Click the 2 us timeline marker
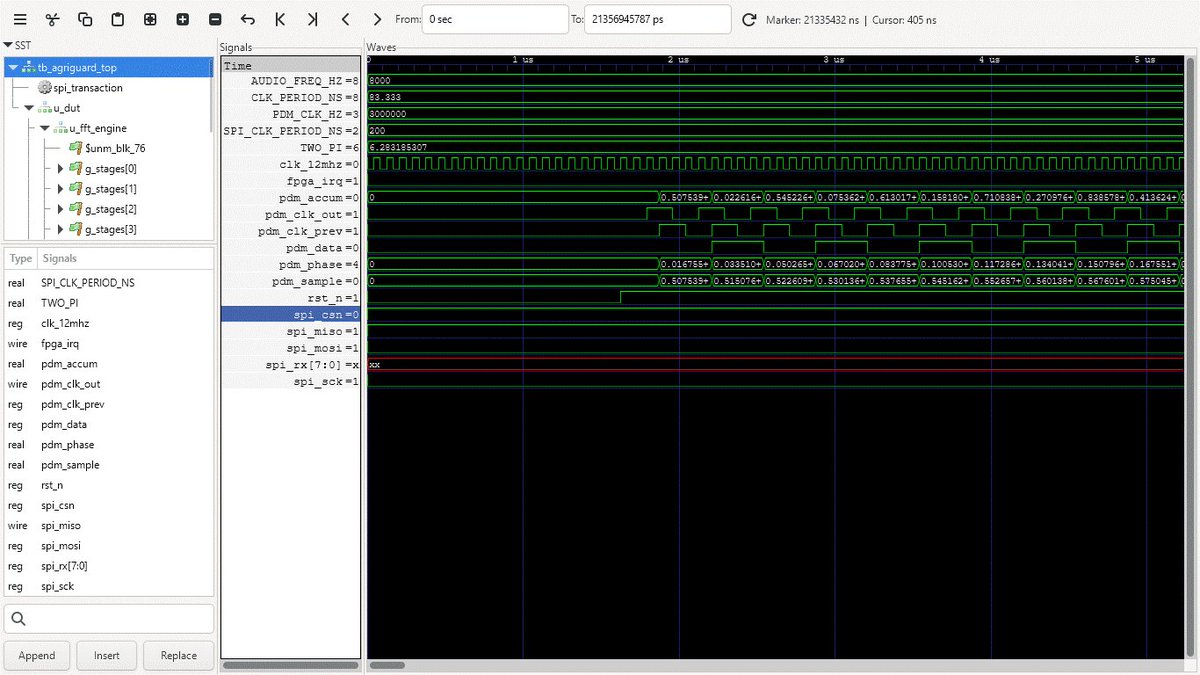The width and height of the screenshot is (1200, 675). 679,60
